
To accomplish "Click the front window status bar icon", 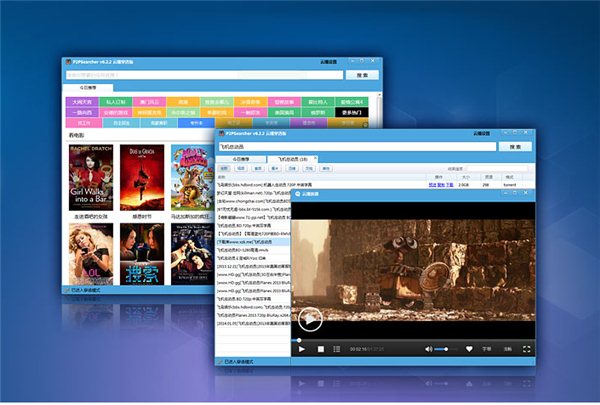I will (220, 362).
